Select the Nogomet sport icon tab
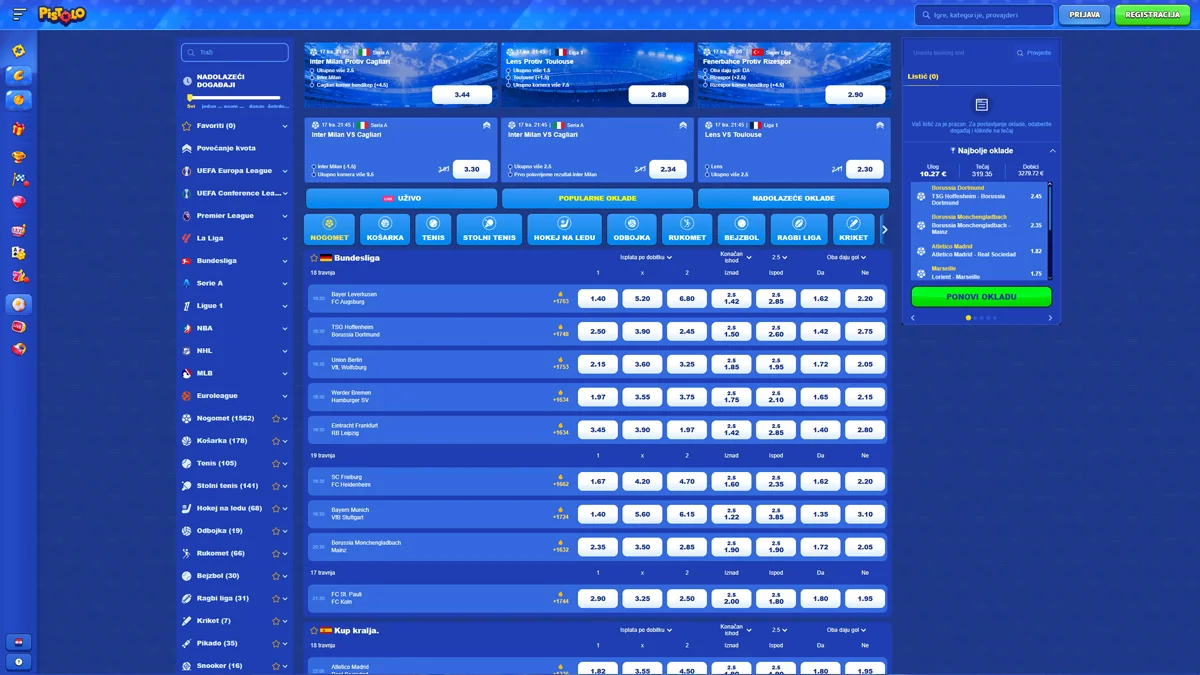This screenshot has height=675, width=1200. (329, 229)
